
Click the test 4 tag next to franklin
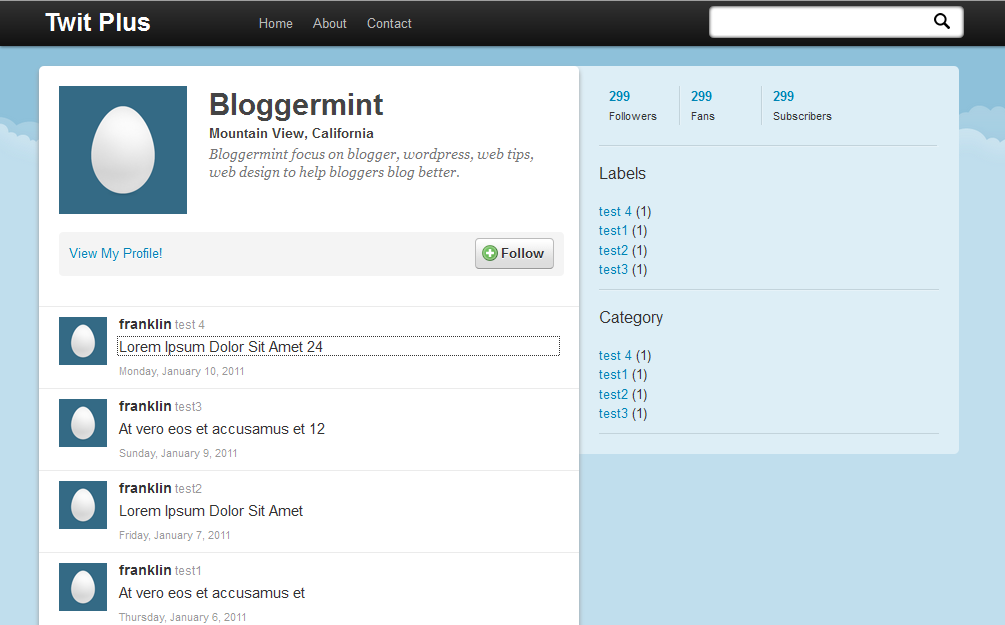[x=190, y=325]
